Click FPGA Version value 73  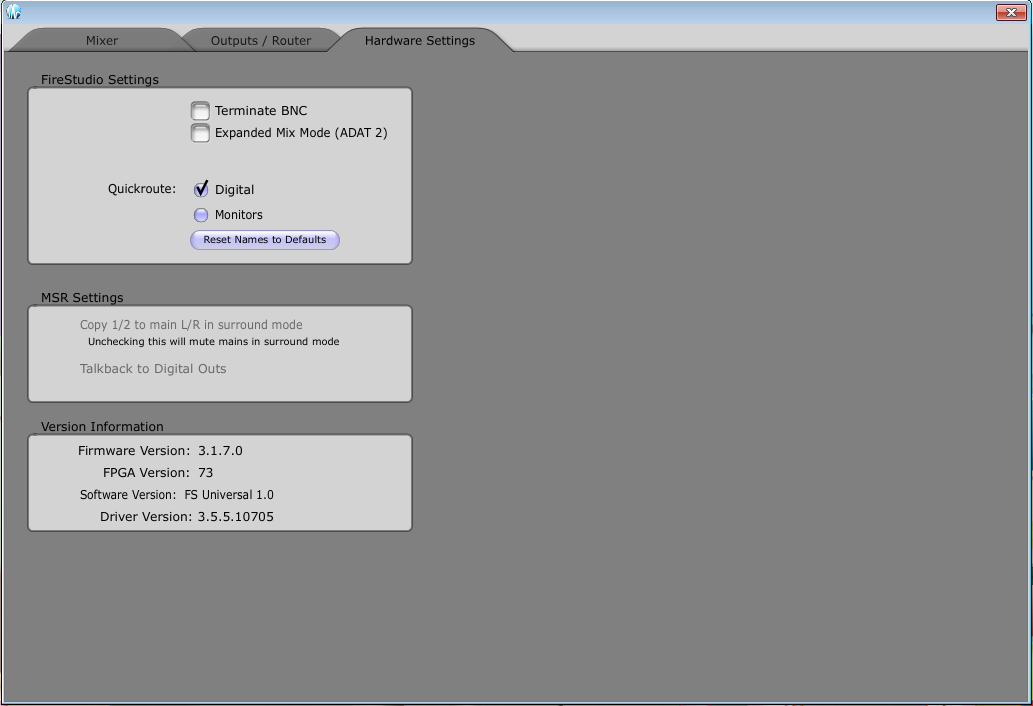(x=206, y=472)
